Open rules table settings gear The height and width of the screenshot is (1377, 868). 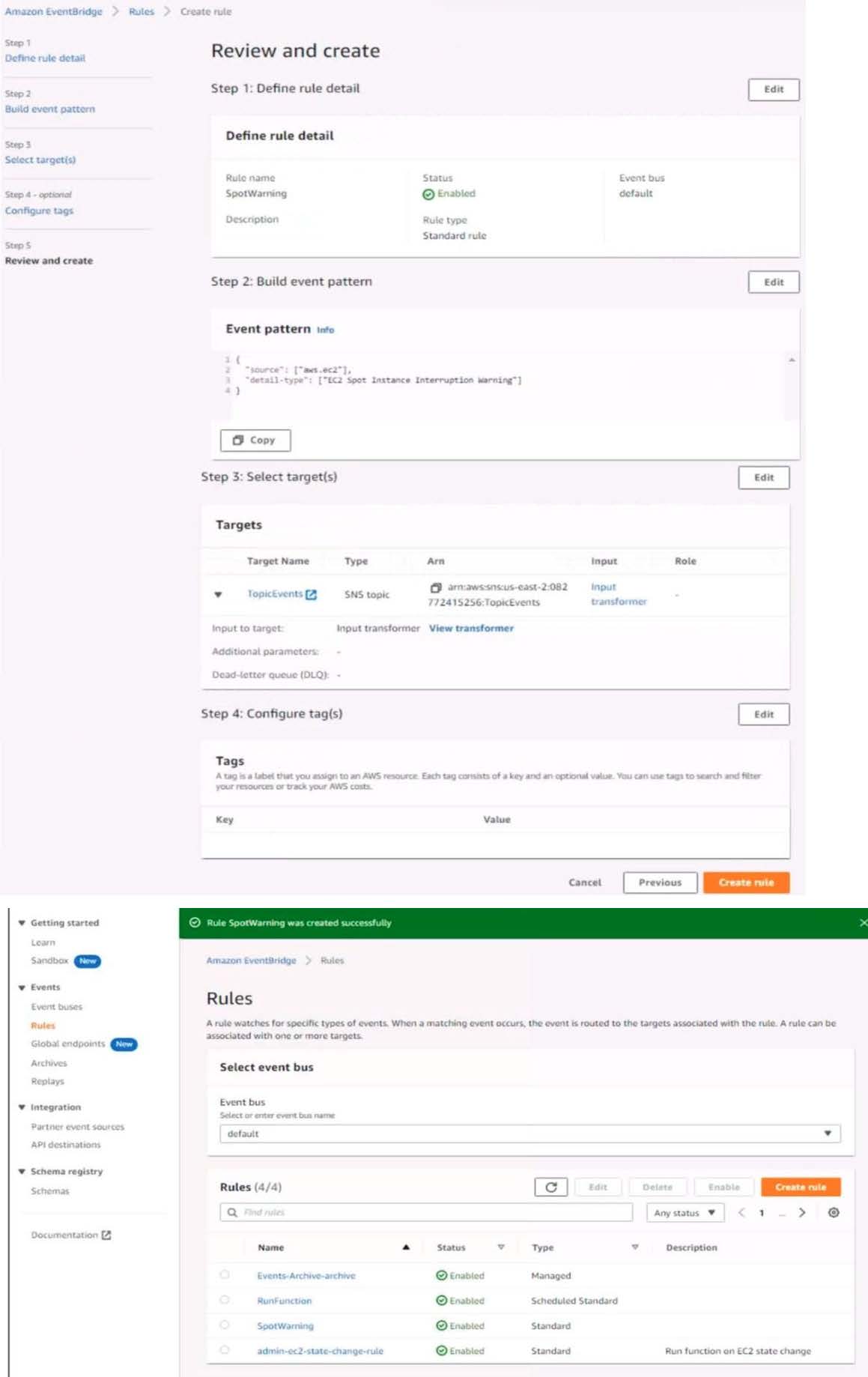pos(834,1212)
